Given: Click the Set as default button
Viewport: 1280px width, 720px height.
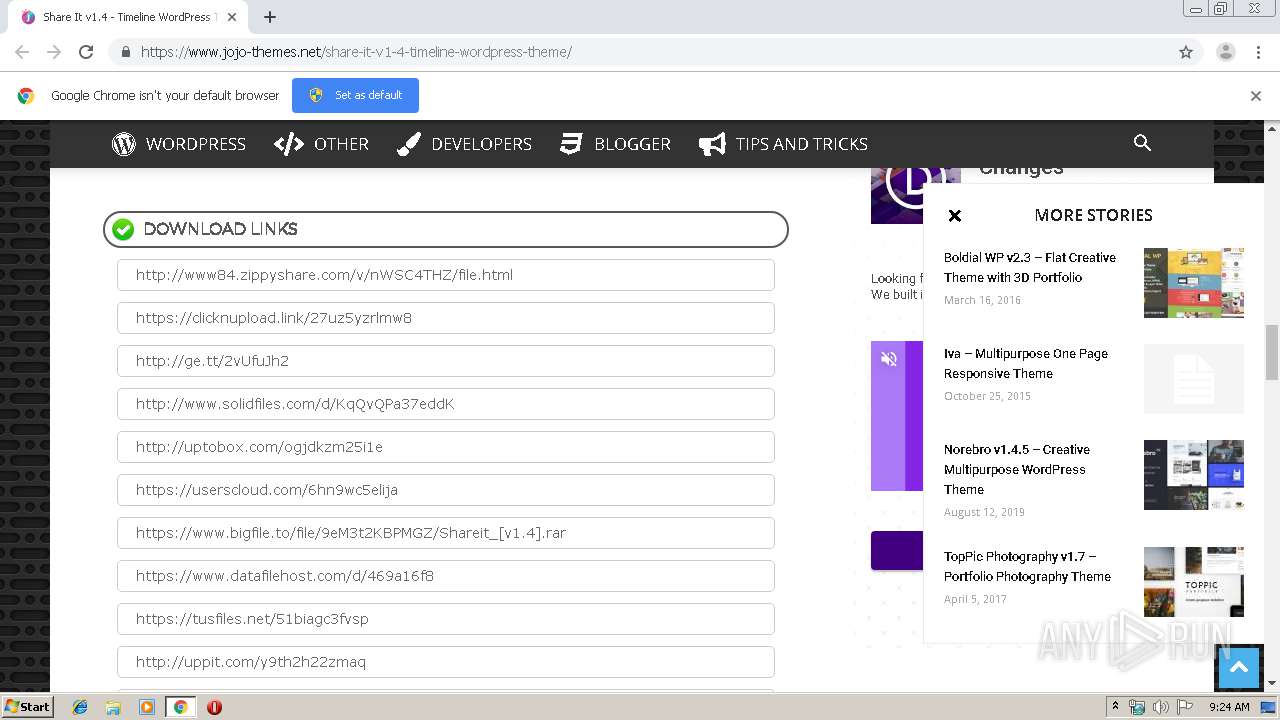Looking at the screenshot, I should pyautogui.click(x=355, y=95).
